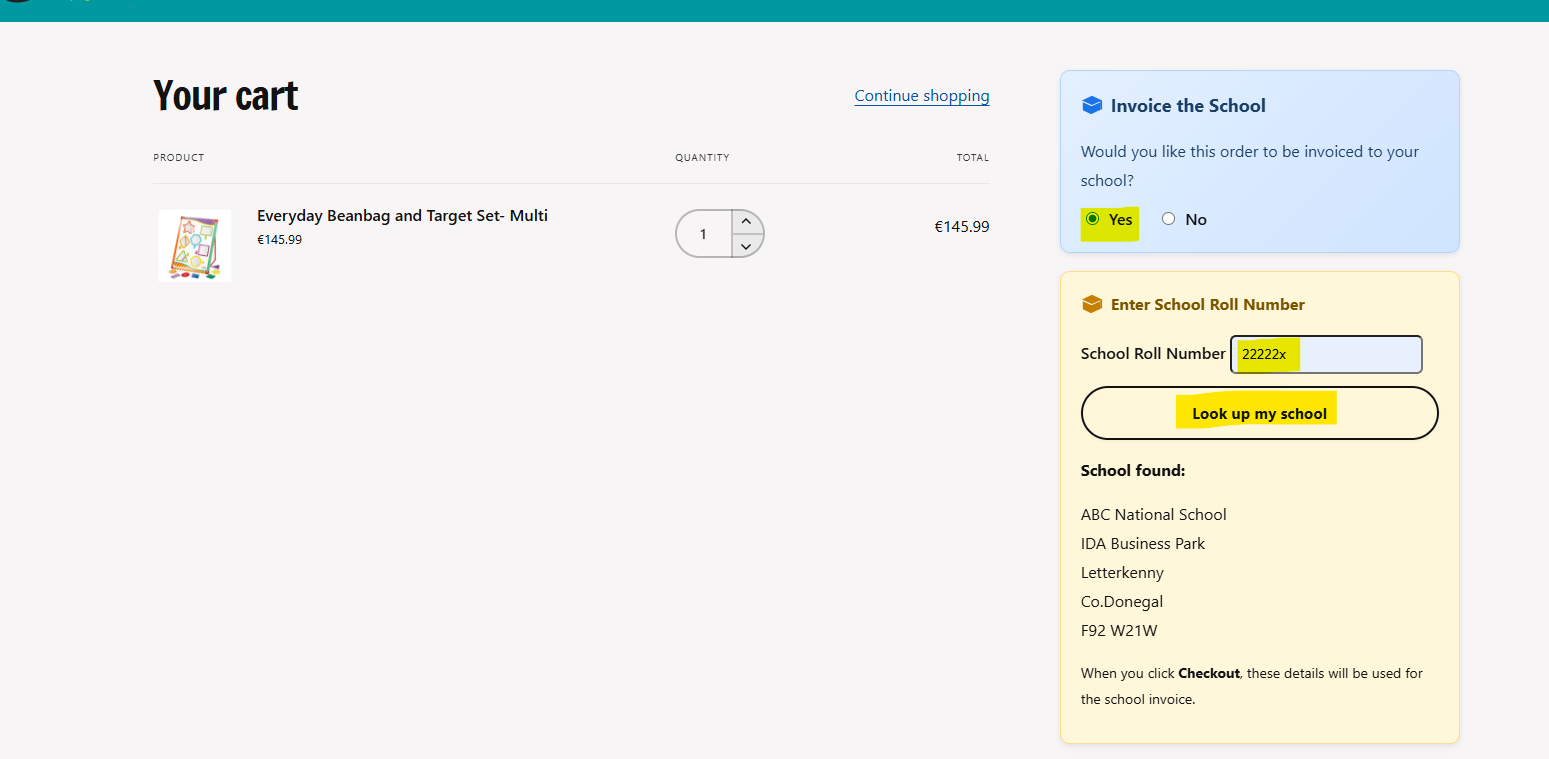This screenshot has width=1549, height=759.
Task: Click the Your cart heading
Action: tap(226, 96)
